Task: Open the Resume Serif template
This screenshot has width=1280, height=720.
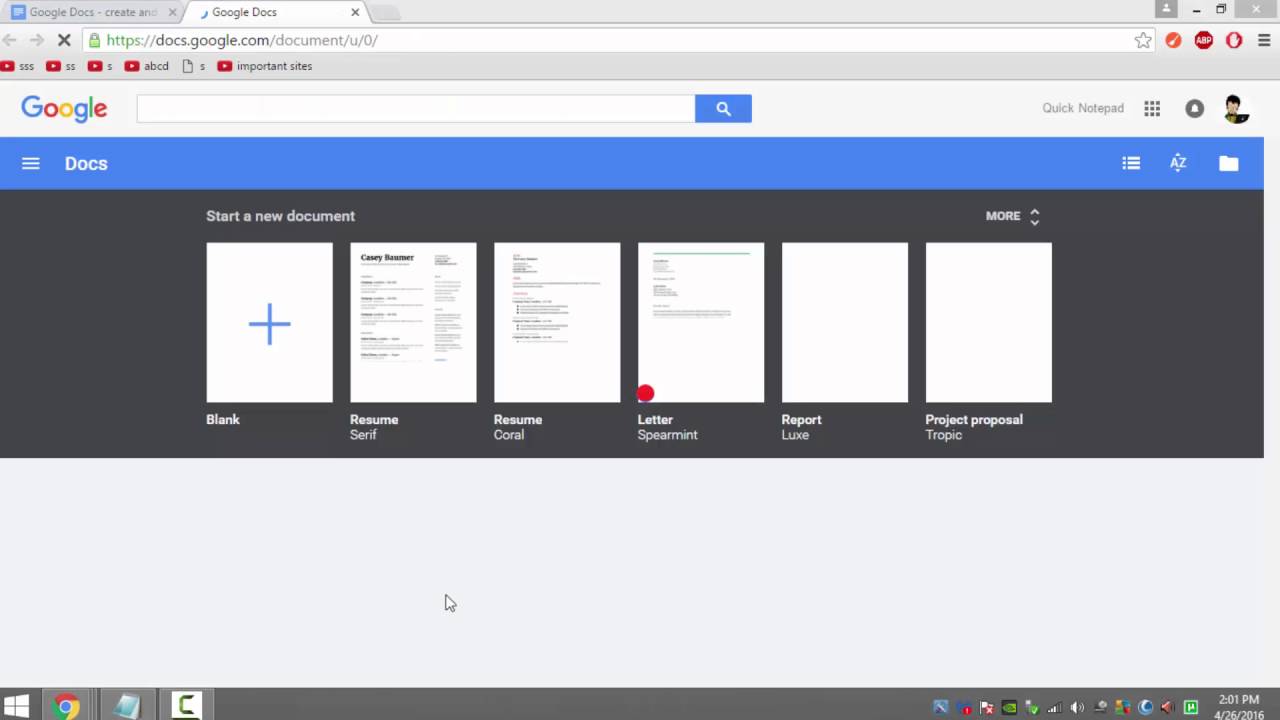Action: (413, 323)
